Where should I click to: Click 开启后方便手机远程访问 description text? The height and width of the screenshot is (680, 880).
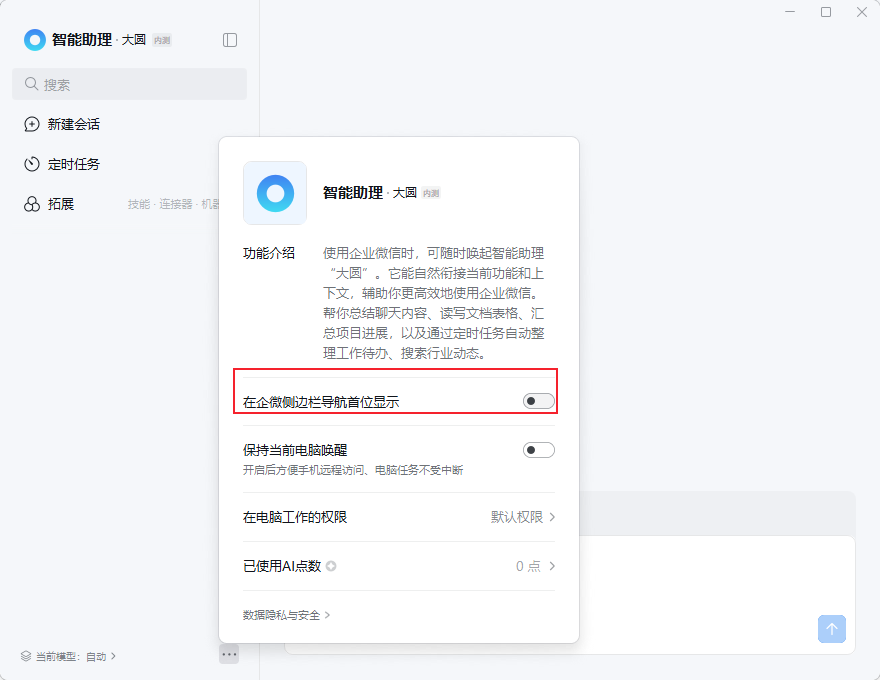click(x=353, y=470)
